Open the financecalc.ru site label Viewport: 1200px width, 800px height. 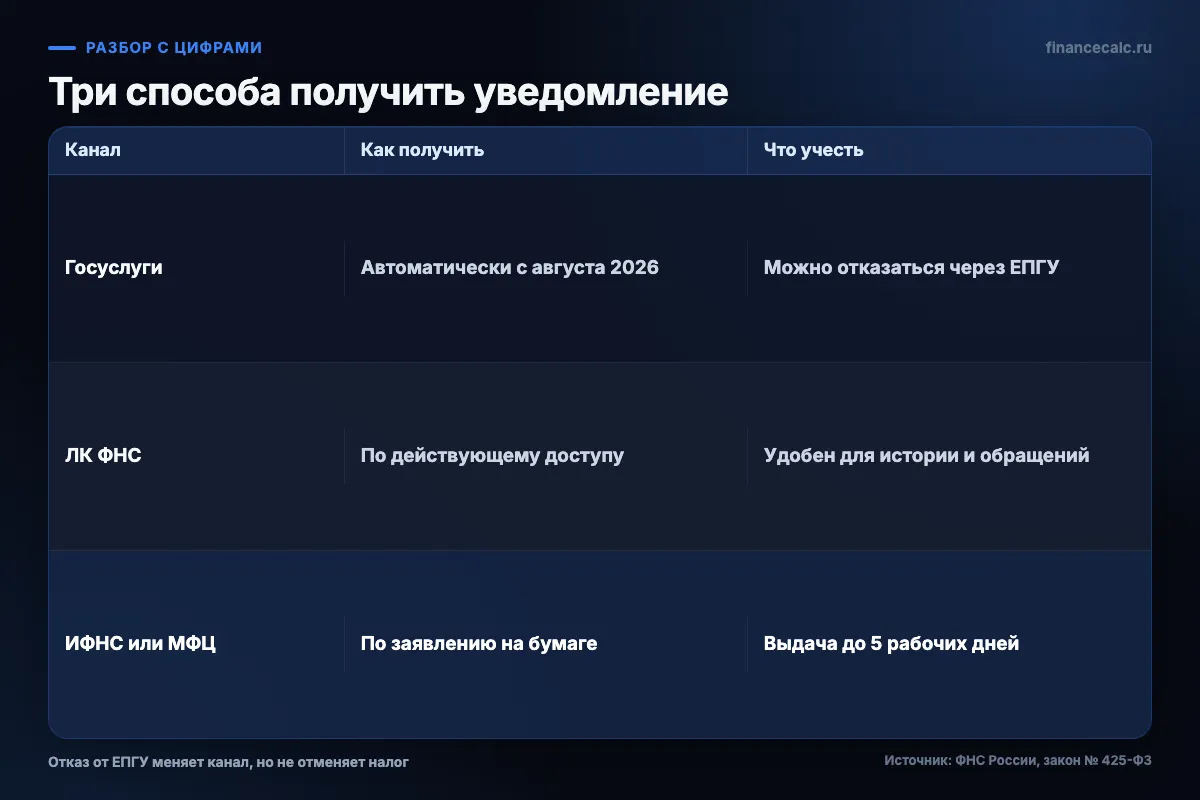1098,47
